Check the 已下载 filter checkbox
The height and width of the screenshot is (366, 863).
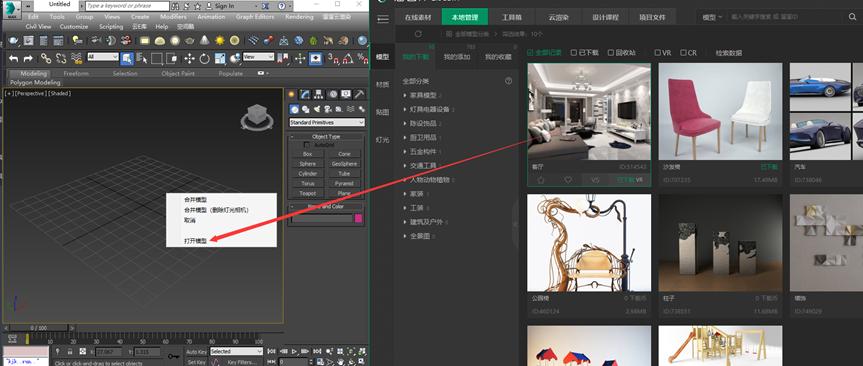573,53
